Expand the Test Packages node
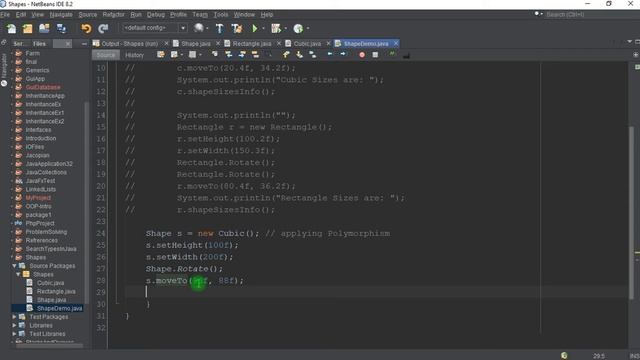 (14, 317)
